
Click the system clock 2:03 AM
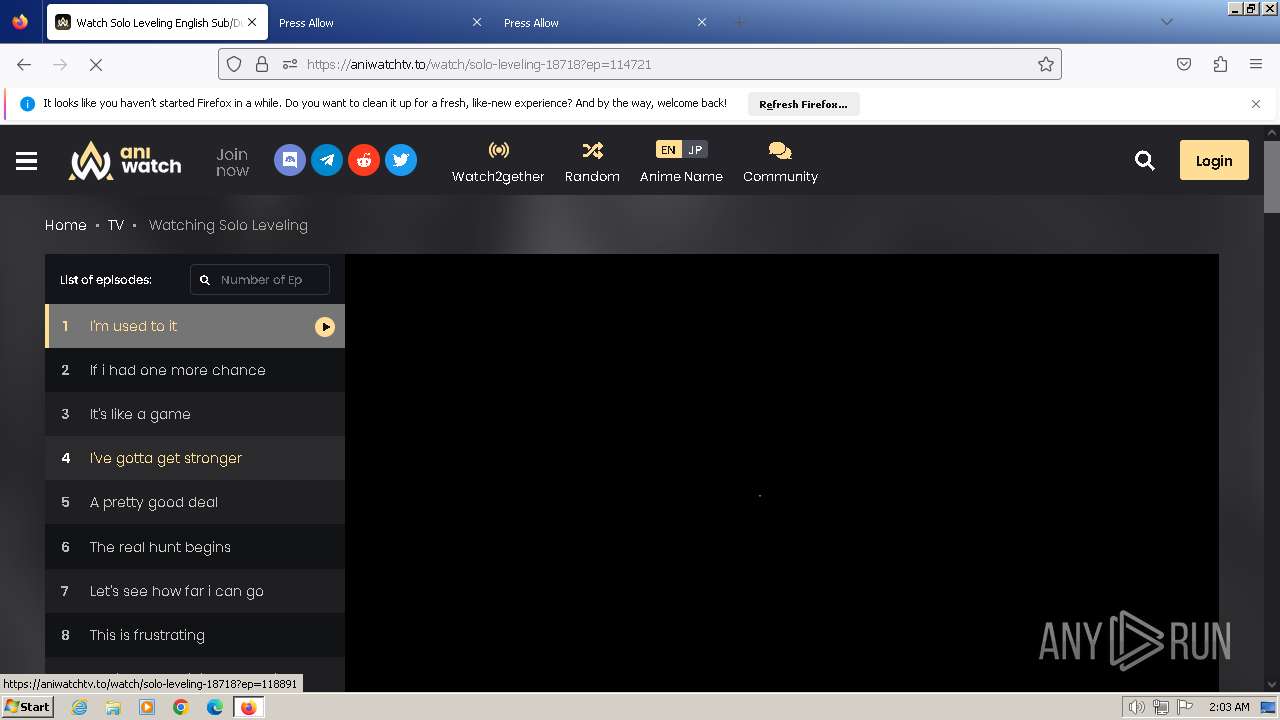click(1229, 707)
